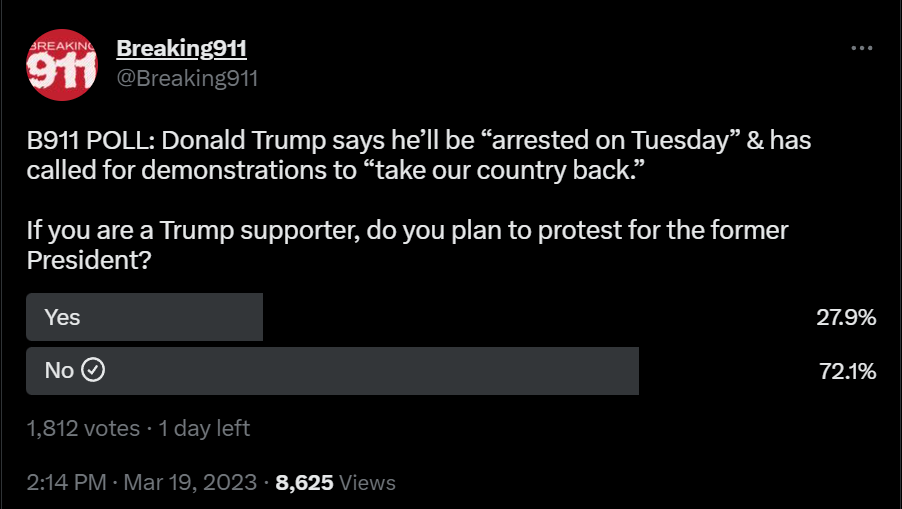Click the "Yes" option label text

coord(62,317)
